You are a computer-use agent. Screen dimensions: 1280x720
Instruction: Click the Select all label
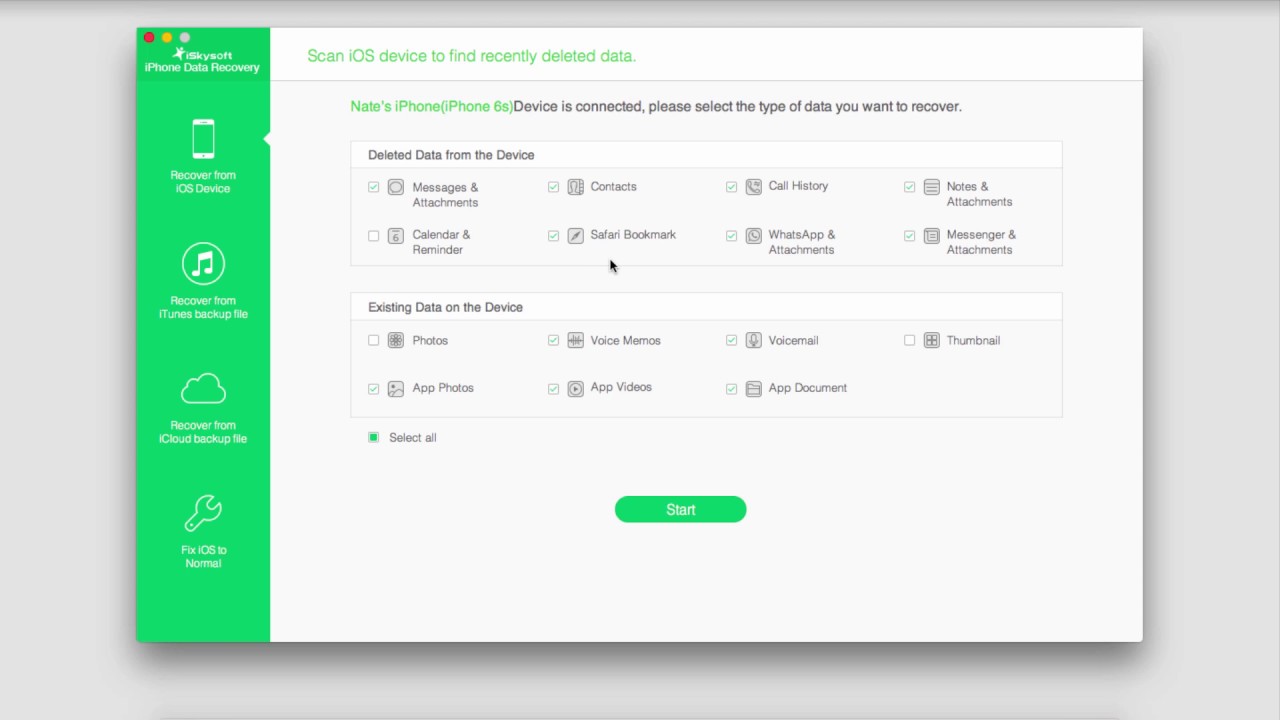pos(413,438)
